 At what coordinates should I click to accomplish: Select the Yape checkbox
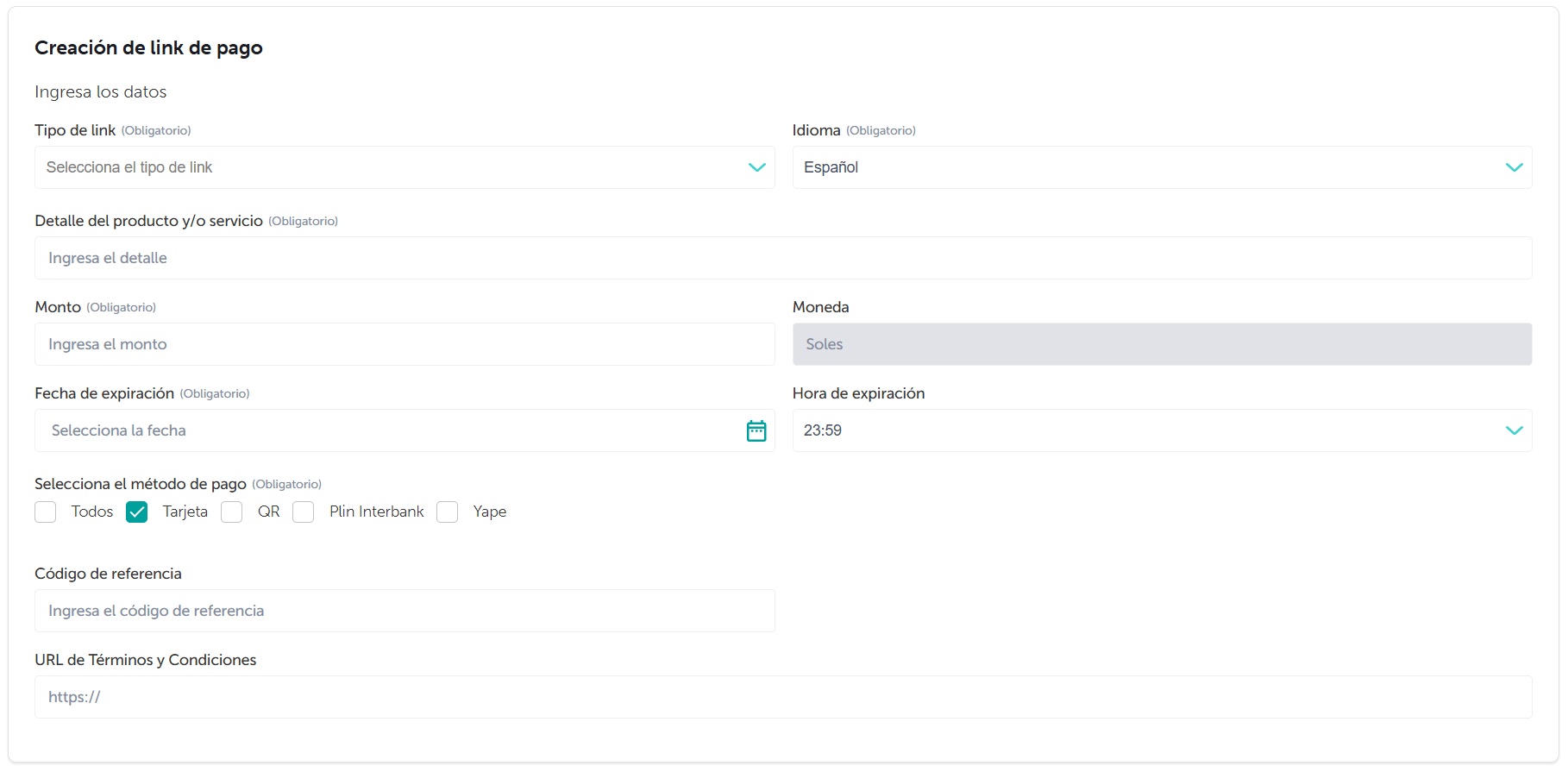point(447,512)
